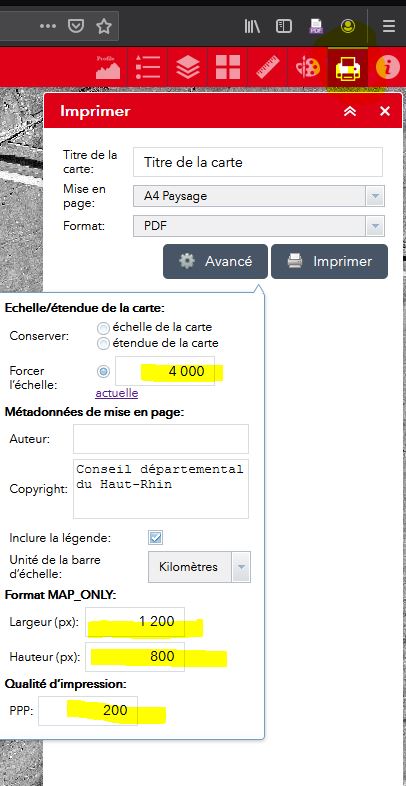Image resolution: width=406 pixels, height=786 pixels.
Task: Select 'étendue de la carte' radio option
Action: click(x=103, y=344)
